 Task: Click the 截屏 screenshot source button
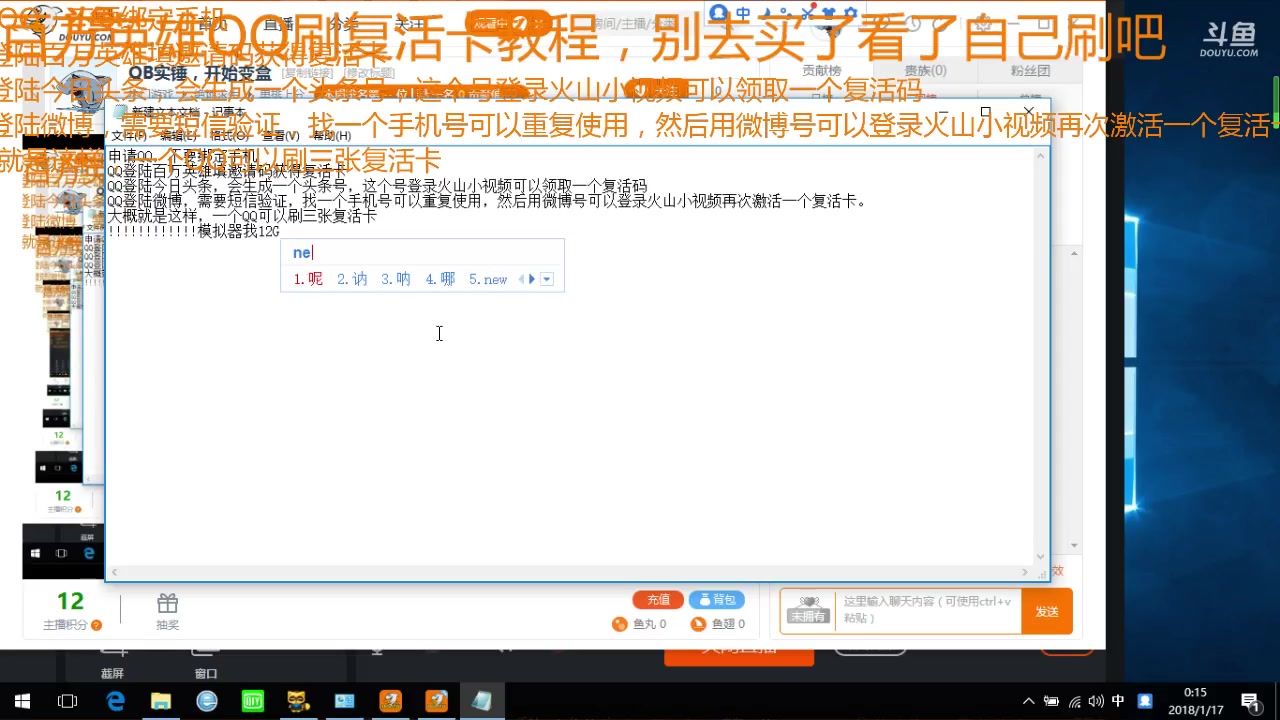[112, 664]
